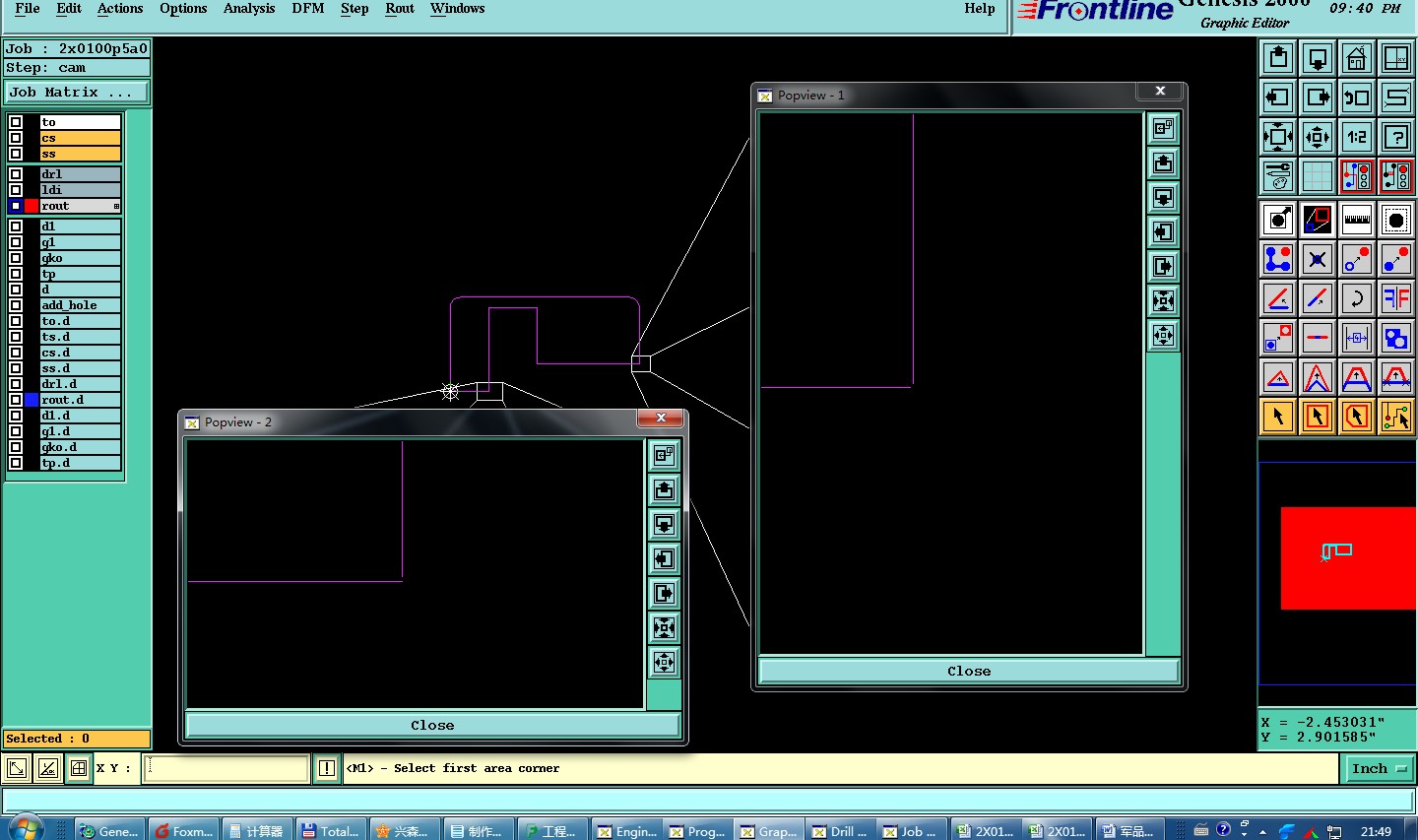Image resolution: width=1418 pixels, height=840 pixels.
Task: Switch to the Total... taskbar item
Action: pos(332,830)
